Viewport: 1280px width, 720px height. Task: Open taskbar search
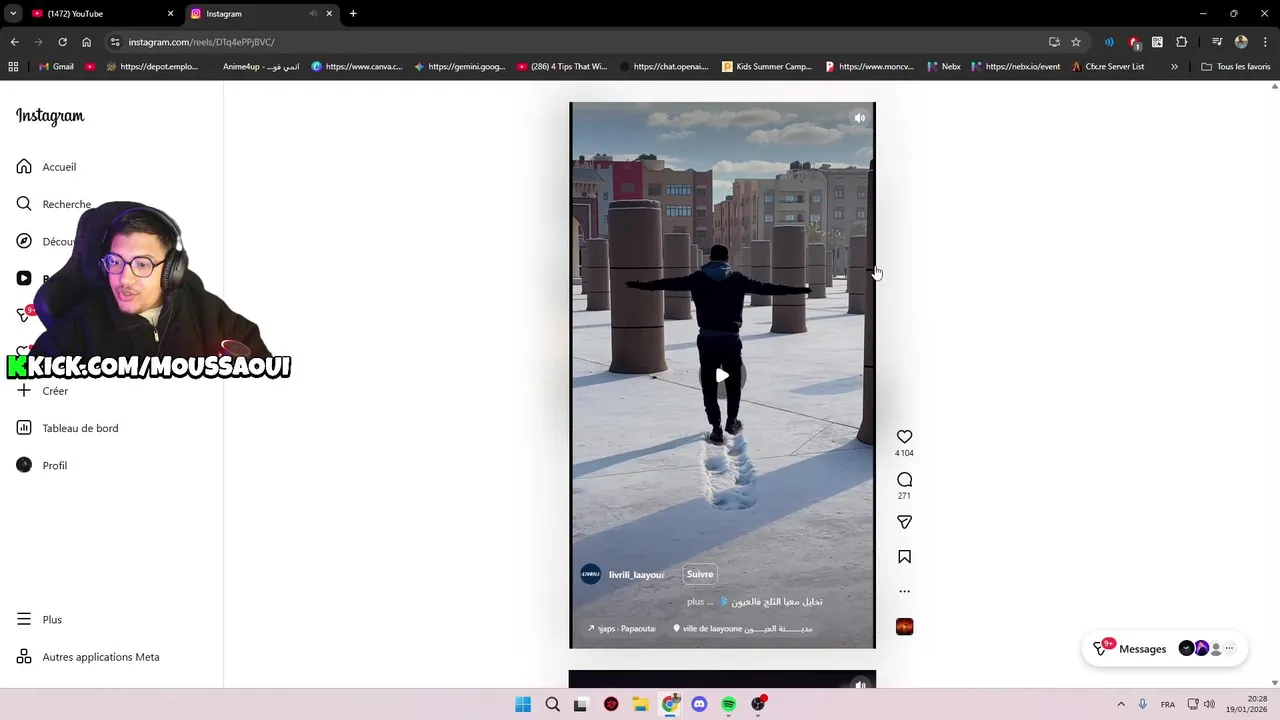[552, 704]
